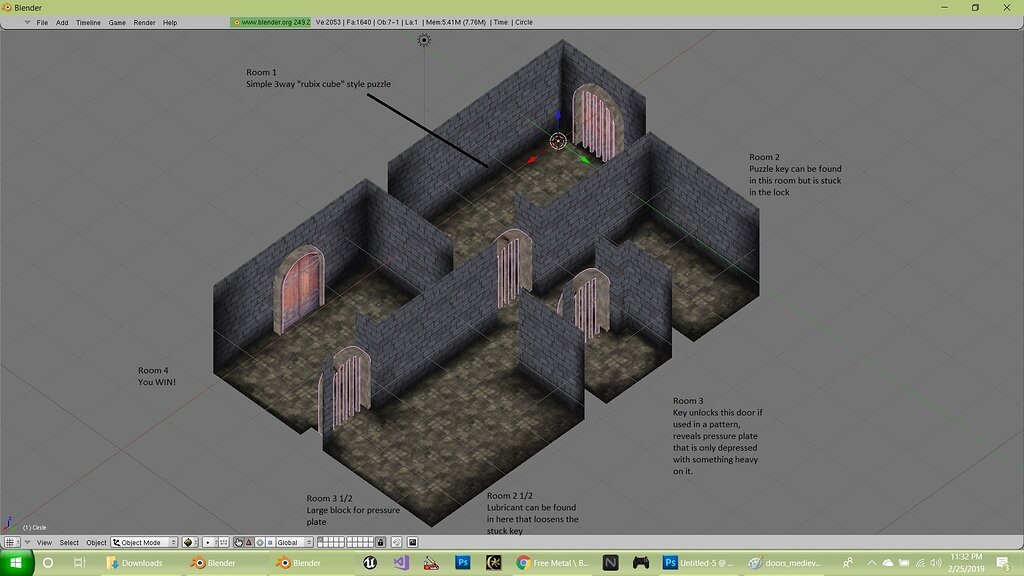The image size is (1024, 576).
Task: Click the (1) Circle object label
Action: tap(35, 527)
